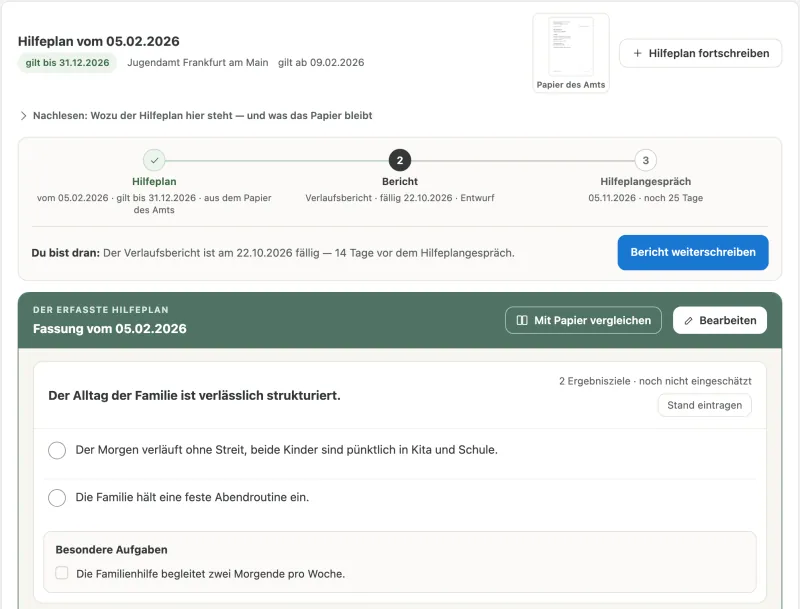
Task: Select step 2 Bericht circle
Action: tap(399, 160)
